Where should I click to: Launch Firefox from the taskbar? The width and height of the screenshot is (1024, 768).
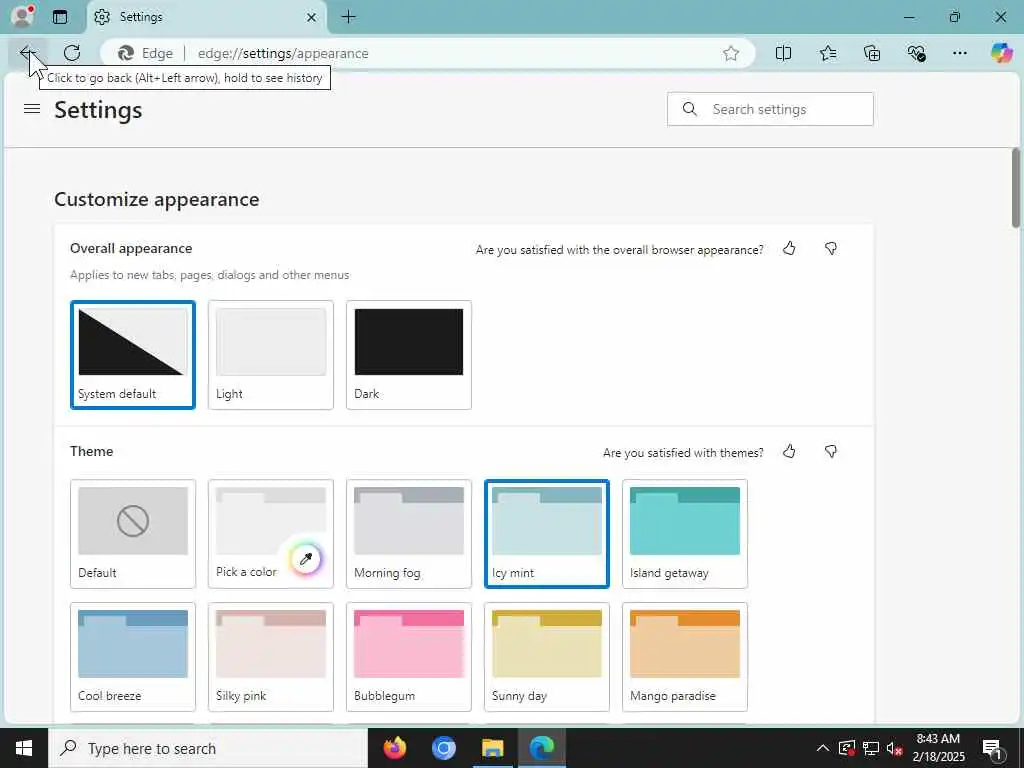point(394,748)
